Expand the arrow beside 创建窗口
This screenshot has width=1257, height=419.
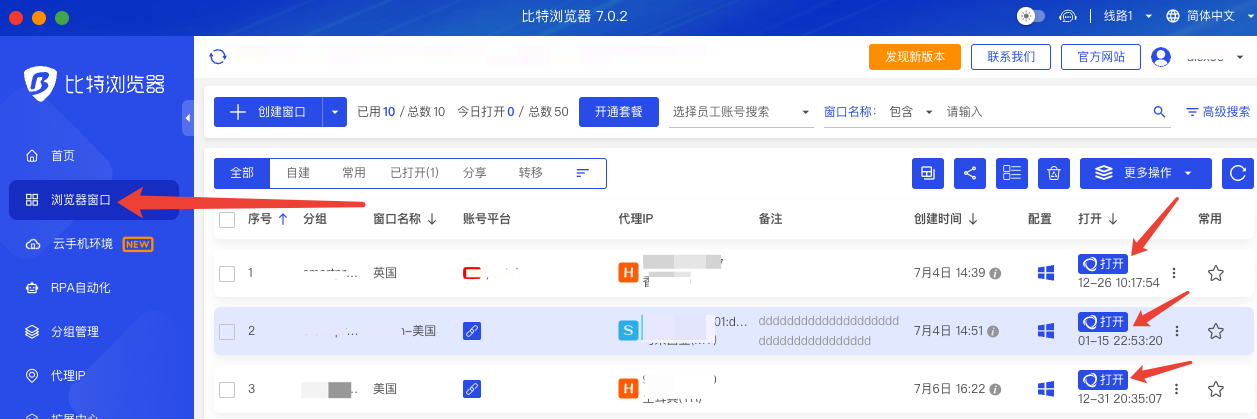pyautogui.click(x=335, y=112)
